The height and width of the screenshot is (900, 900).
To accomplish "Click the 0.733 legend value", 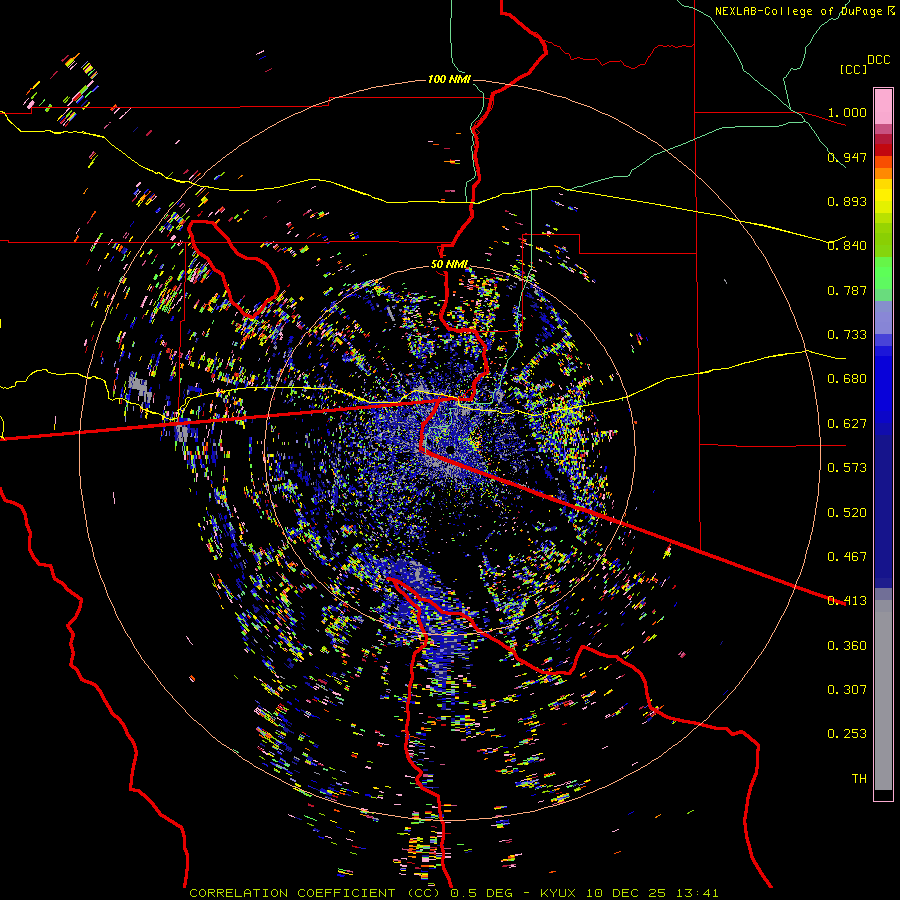I will click(x=847, y=335).
